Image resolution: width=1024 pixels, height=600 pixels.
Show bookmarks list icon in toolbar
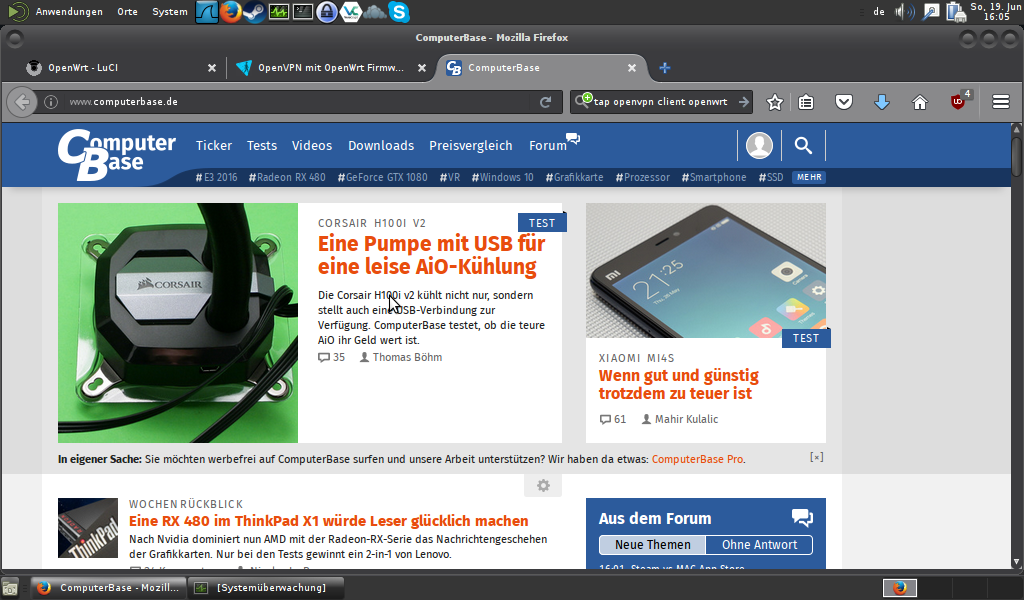coord(806,102)
